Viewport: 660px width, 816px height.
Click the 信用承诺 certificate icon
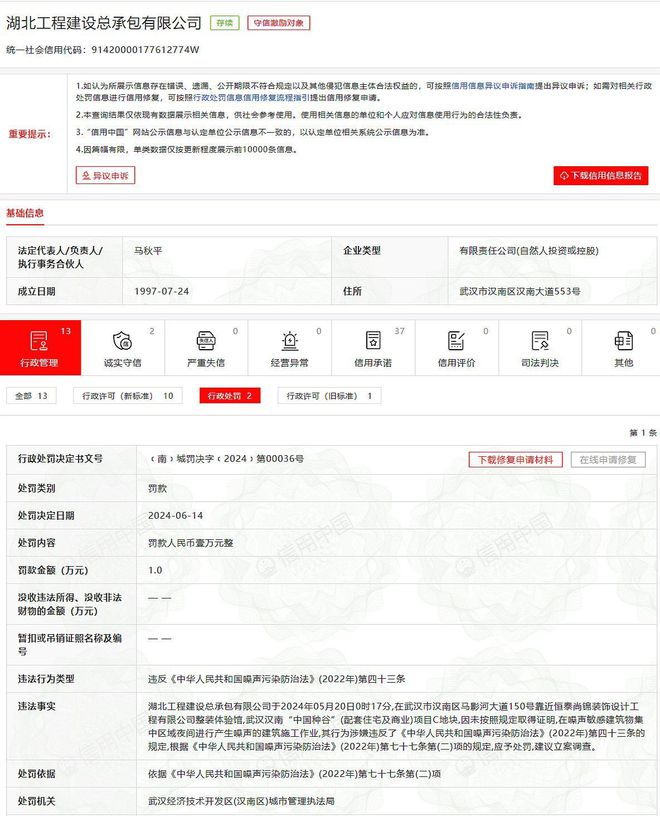click(373, 341)
